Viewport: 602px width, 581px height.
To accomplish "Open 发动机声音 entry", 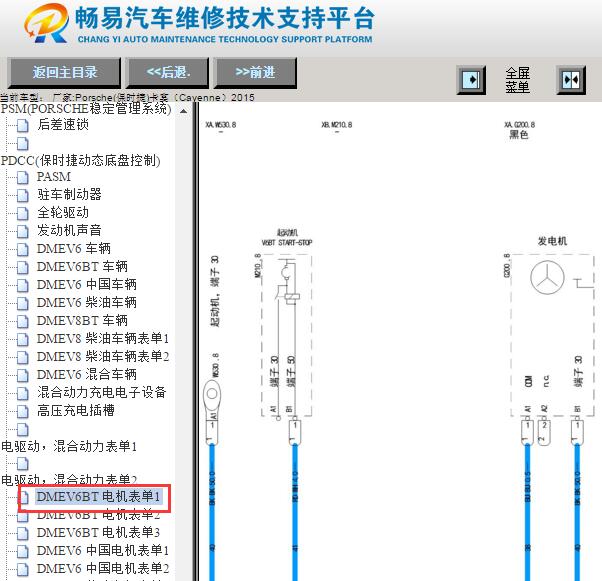I will click(x=69, y=230).
